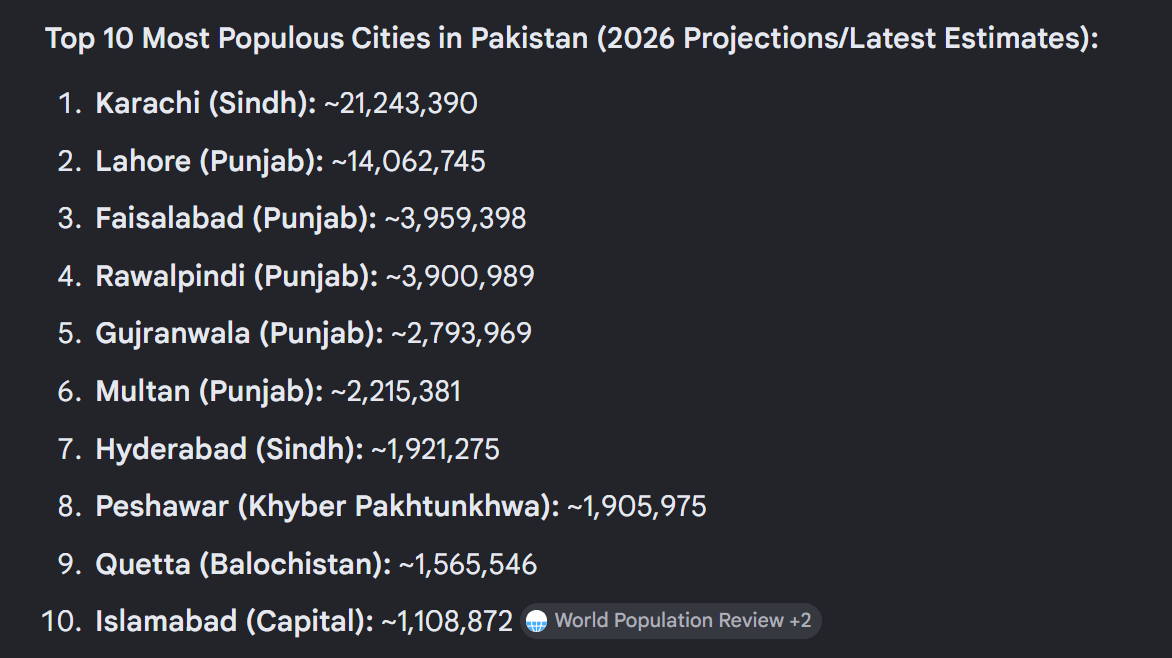Image resolution: width=1172 pixels, height=658 pixels.
Task: Click the World Population Review globe icon
Action: (537, 621)
